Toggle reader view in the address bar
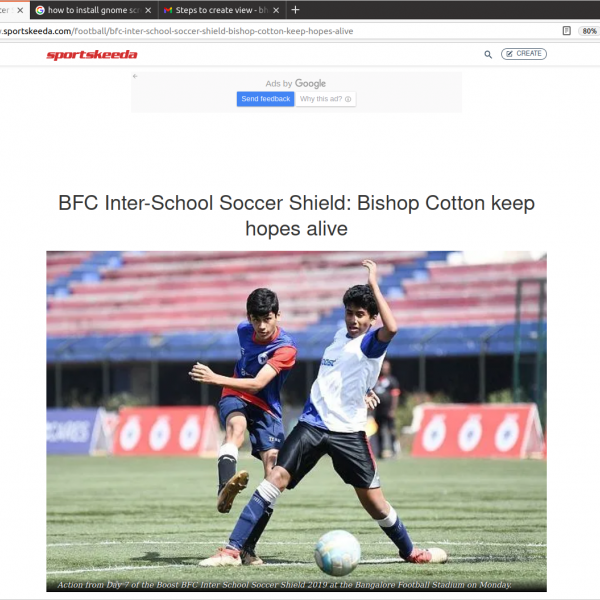Viewport: 600px width, 600px height. [x=566, y=31]
